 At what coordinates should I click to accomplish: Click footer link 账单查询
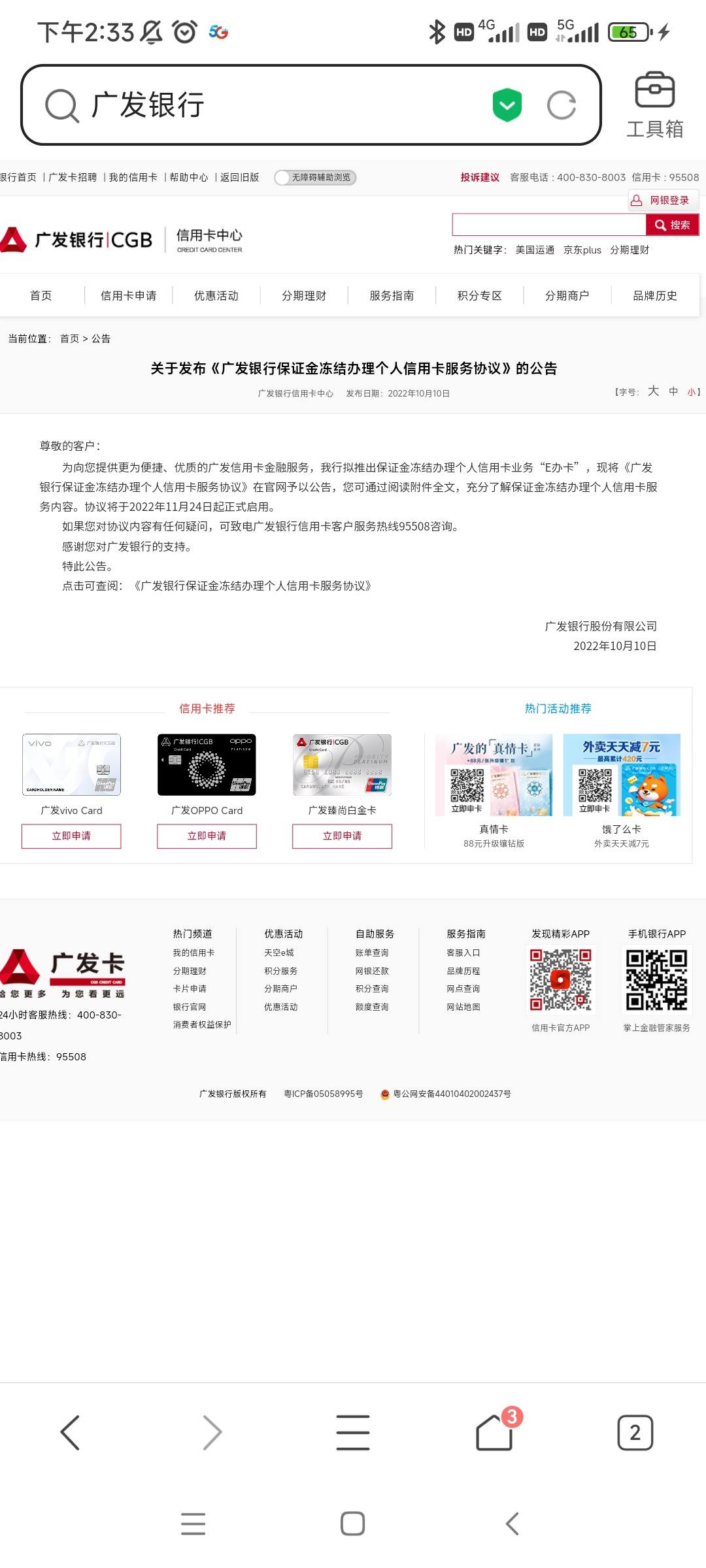[372, 953]
